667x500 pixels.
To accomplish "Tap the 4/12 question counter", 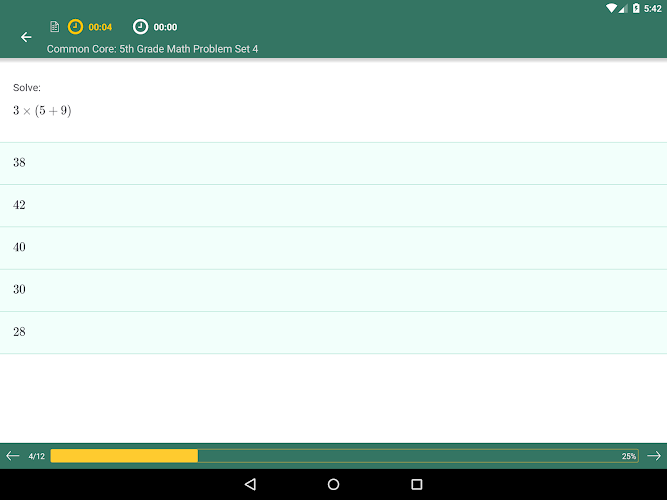I will pos(37,456).
